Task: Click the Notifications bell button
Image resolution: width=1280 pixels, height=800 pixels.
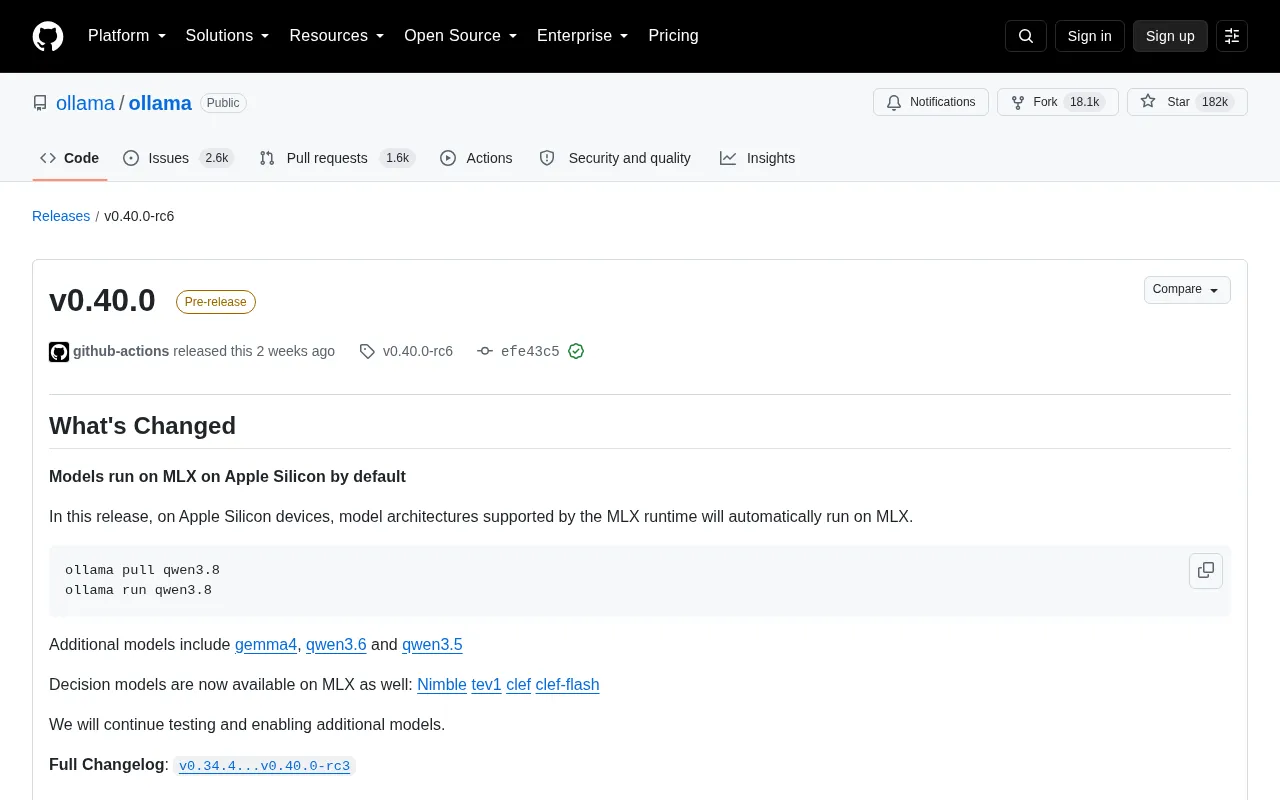Action: pos(931,102)
